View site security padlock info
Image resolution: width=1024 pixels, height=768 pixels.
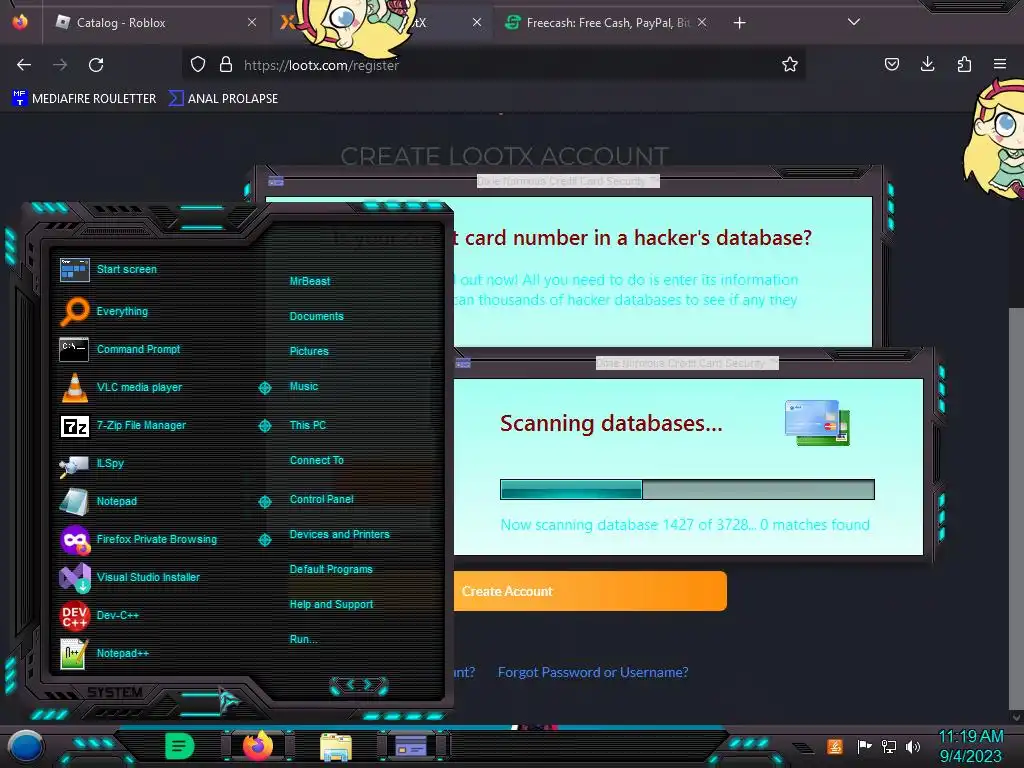[x=226, y=64]
